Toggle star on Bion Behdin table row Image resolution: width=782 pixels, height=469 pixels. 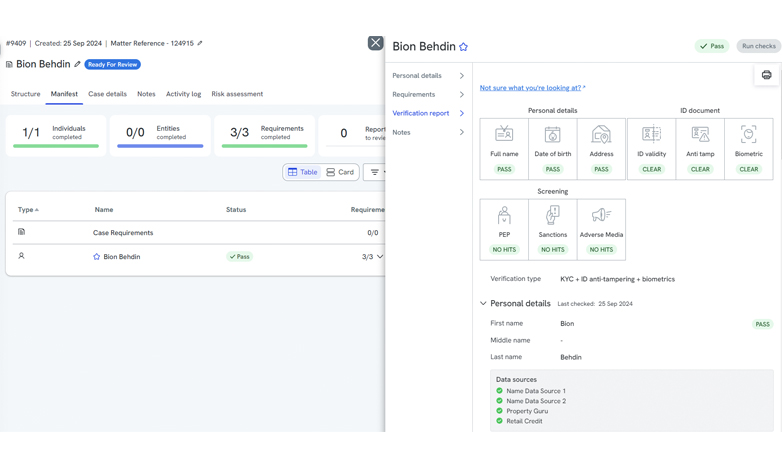pos(97,257)
